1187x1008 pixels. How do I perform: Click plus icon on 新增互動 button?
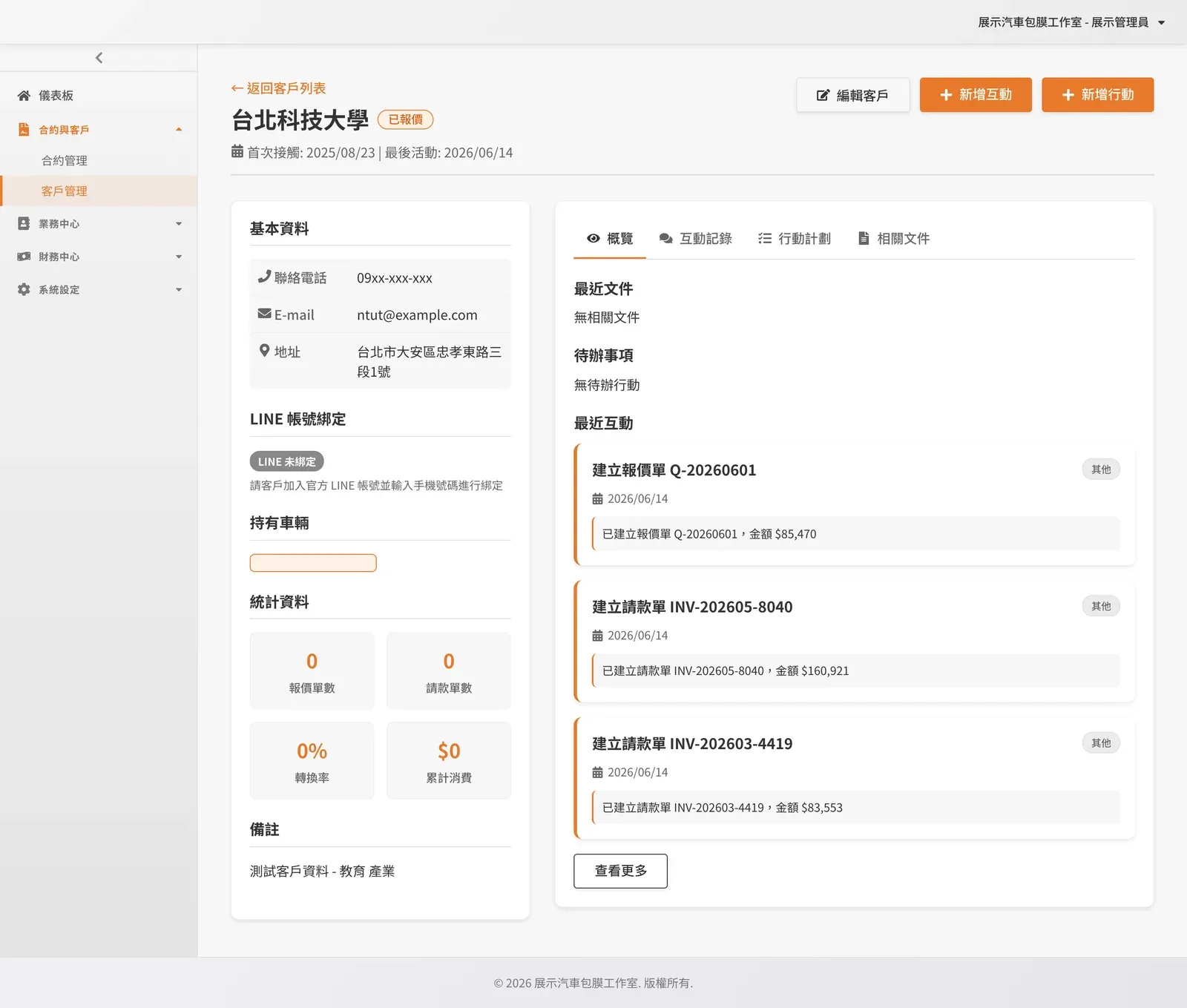(x=946, y=95)
